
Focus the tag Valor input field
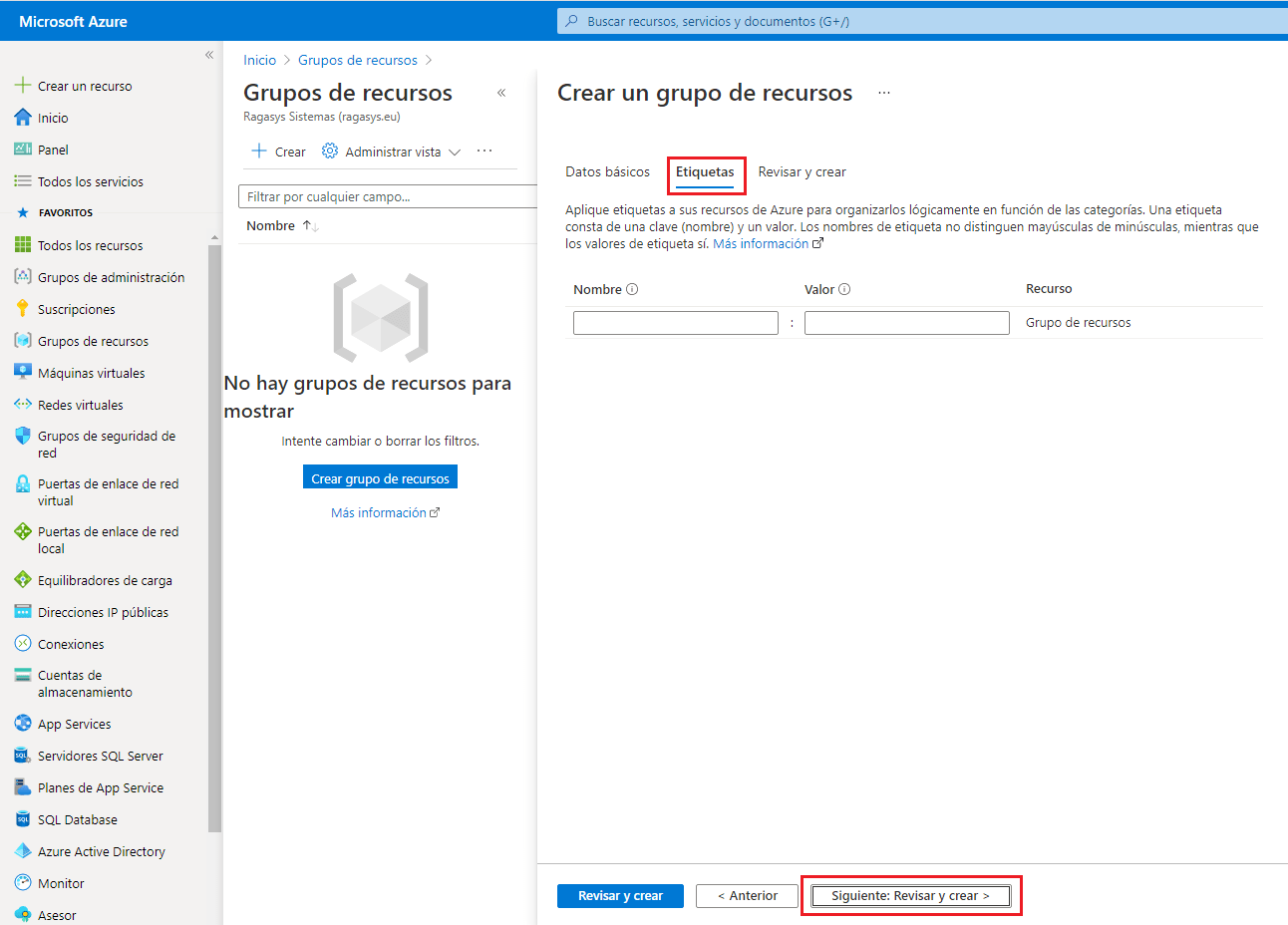907,323
